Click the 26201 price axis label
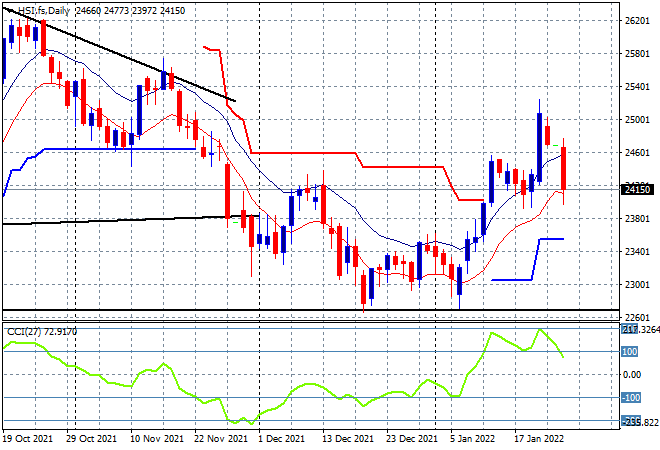 point(637,21)
